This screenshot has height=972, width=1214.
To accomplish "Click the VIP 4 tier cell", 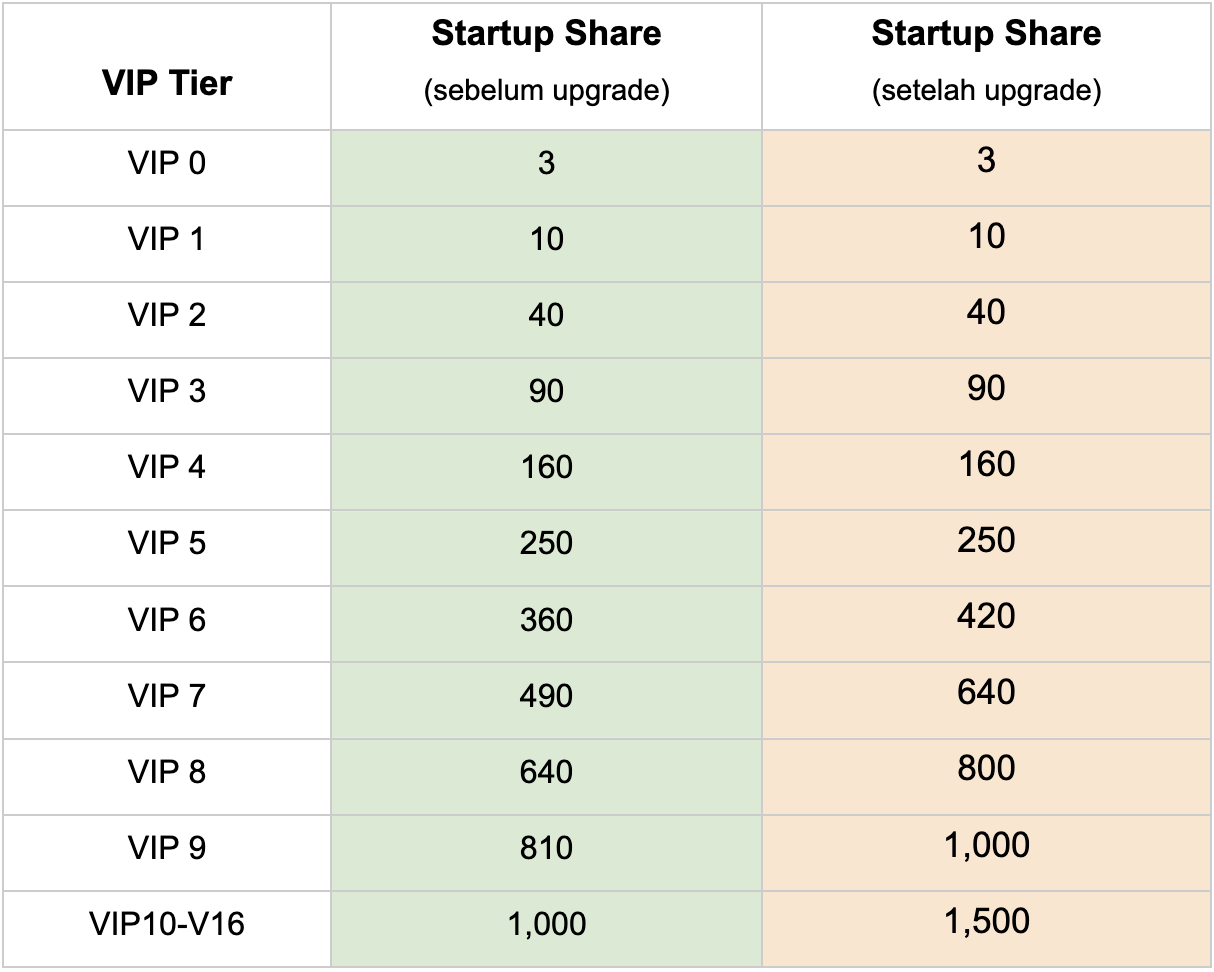I will 167,467.
